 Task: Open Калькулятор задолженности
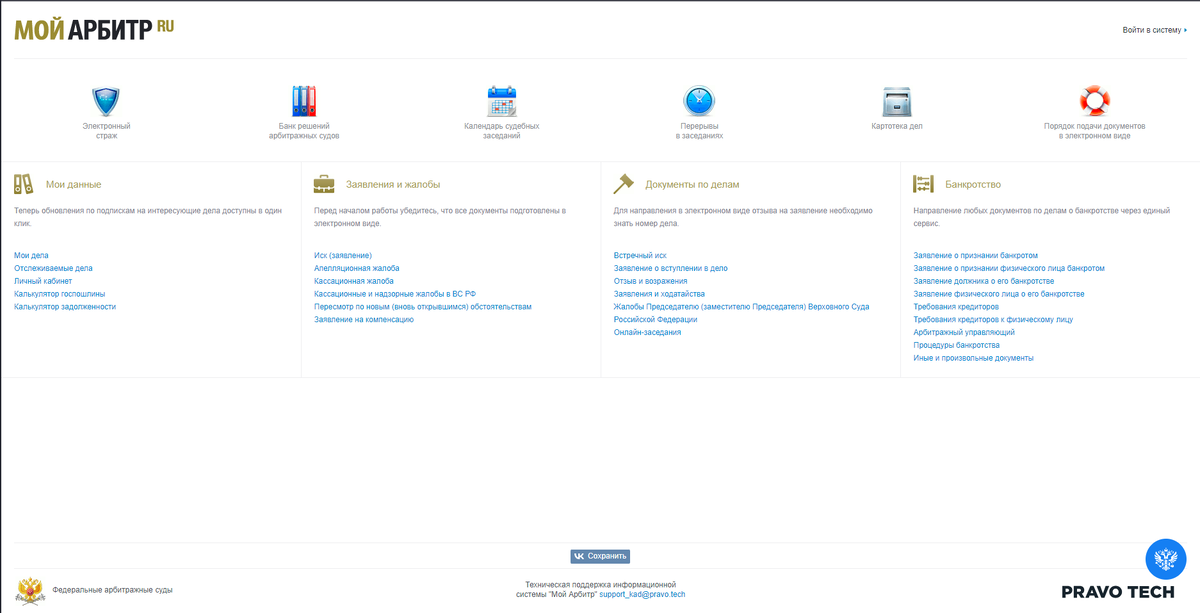(x=65, y=307)
